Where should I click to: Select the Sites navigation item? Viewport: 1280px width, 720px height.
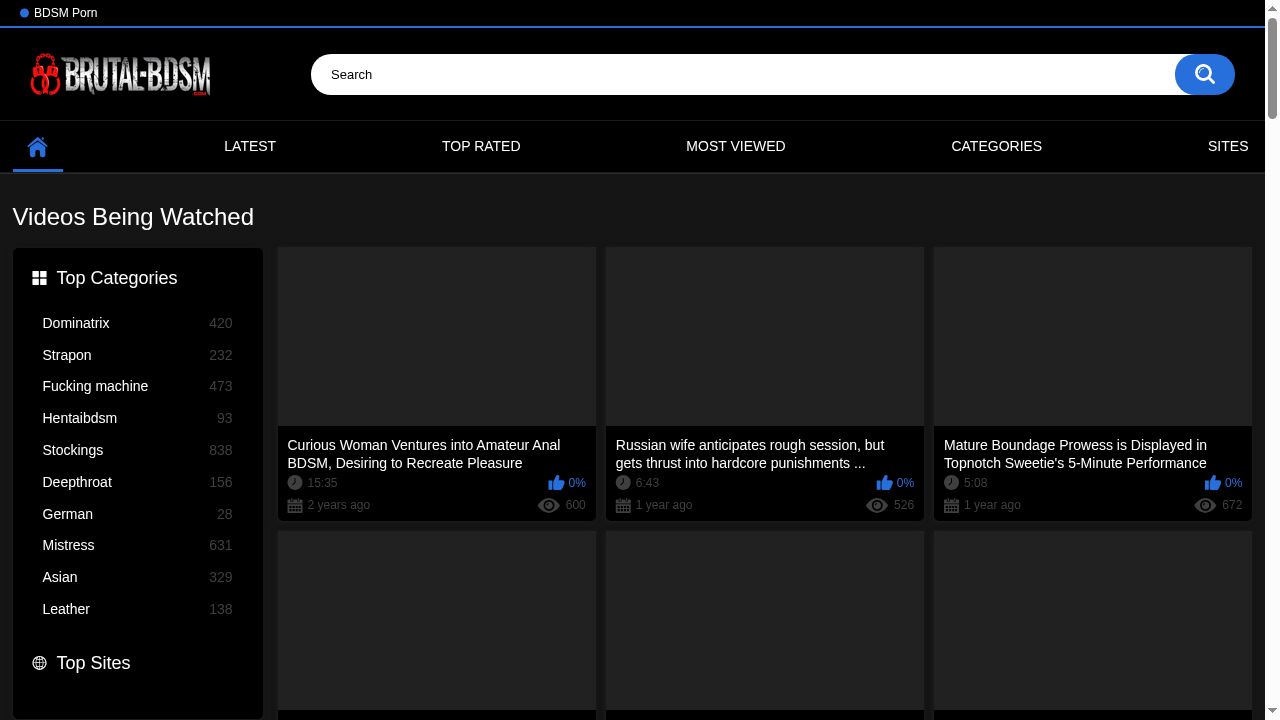(x=1227, y=146)
